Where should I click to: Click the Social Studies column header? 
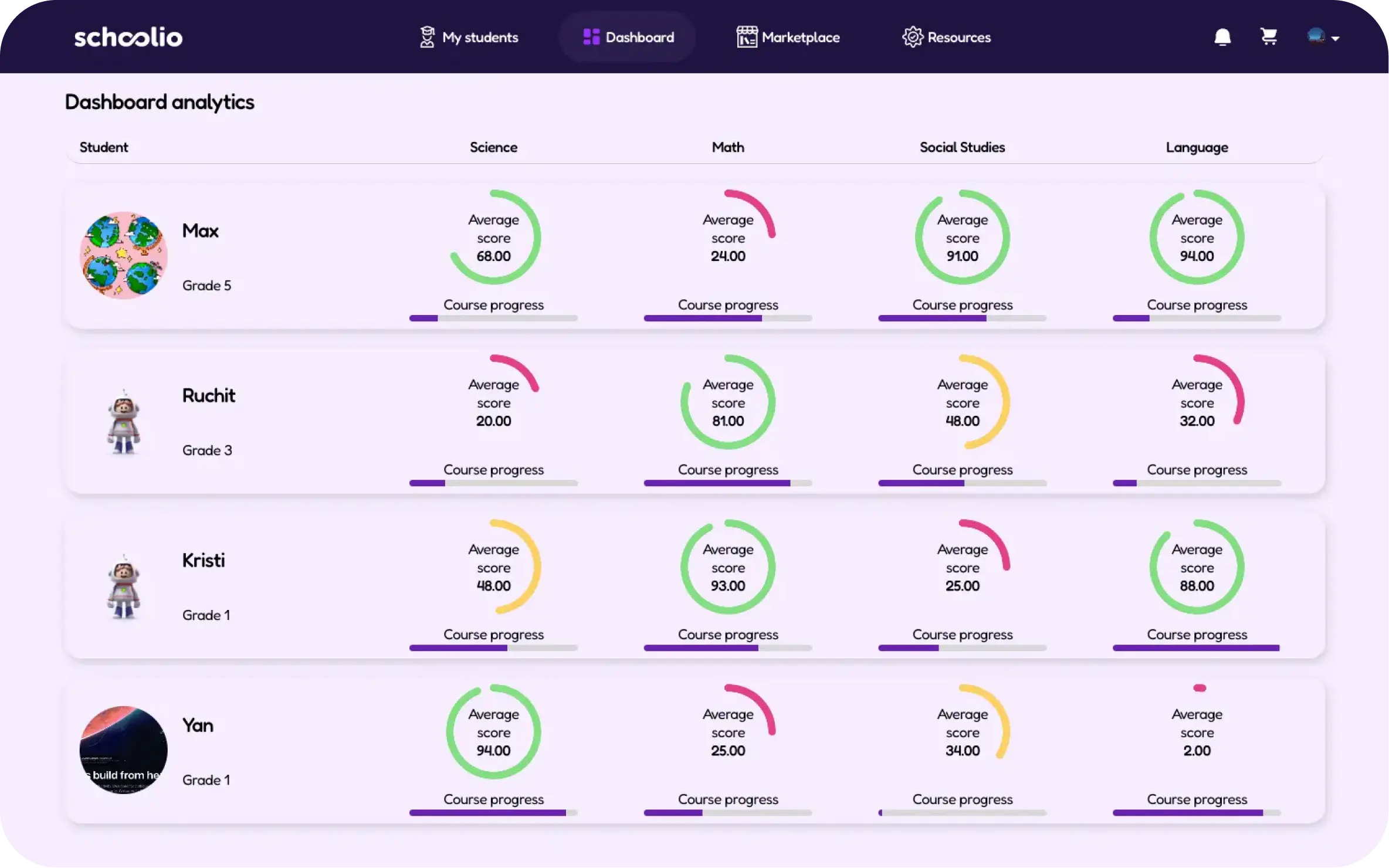click(962, 148)
